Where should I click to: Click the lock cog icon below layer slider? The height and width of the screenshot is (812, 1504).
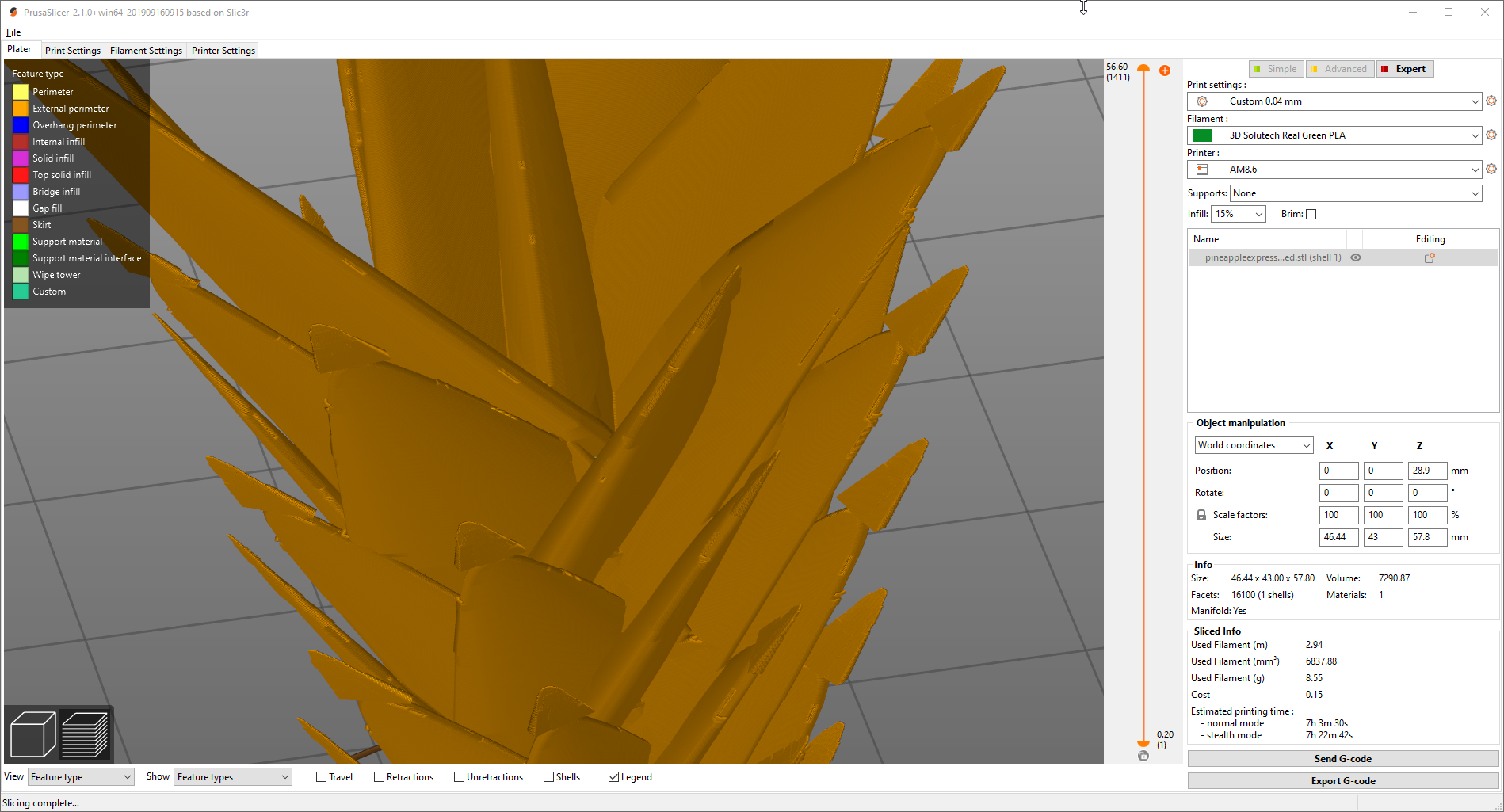(1143, 756)
